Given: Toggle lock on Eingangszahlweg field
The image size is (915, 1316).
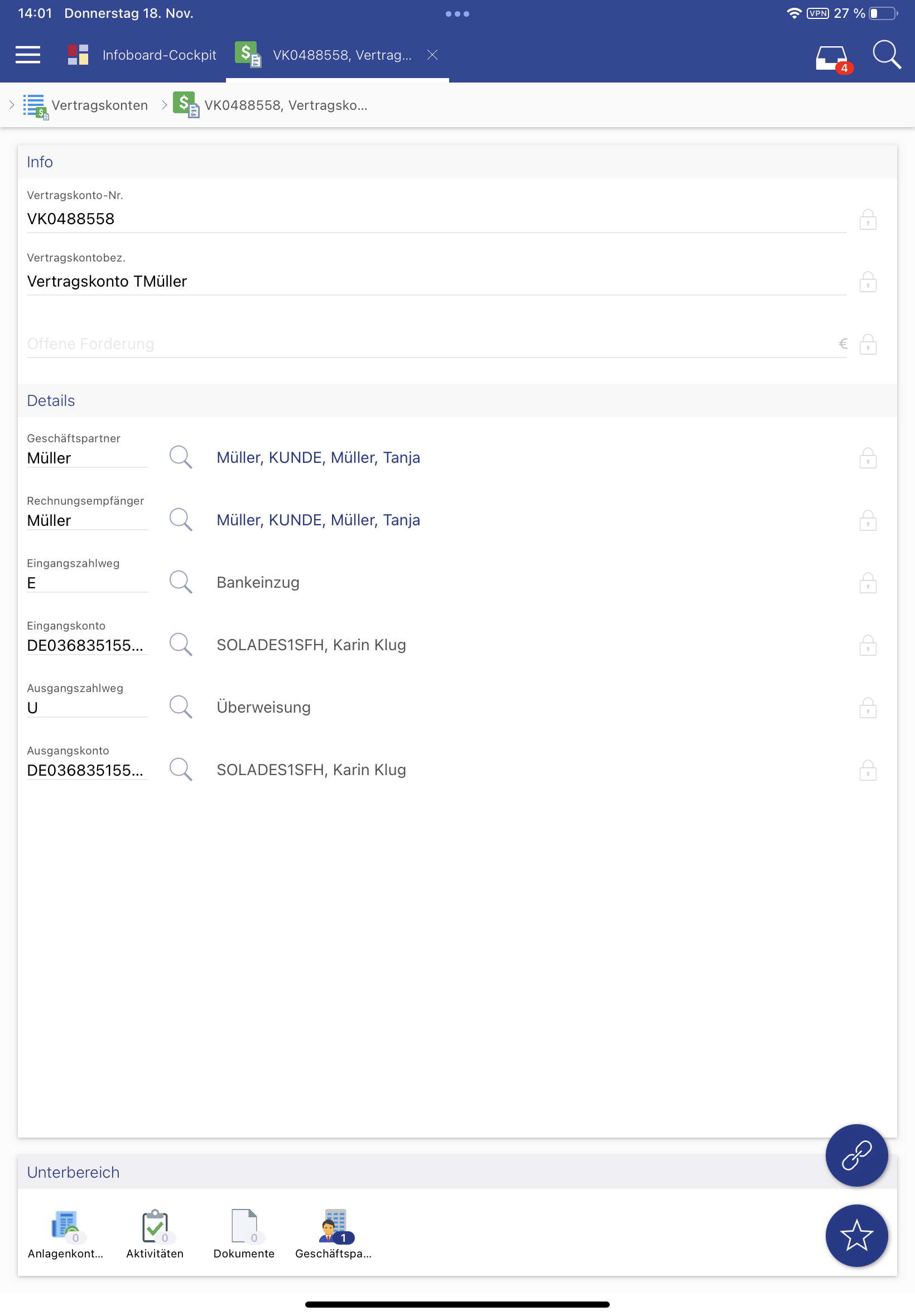Looking at the screenshot, I should (x=868, y=583).
